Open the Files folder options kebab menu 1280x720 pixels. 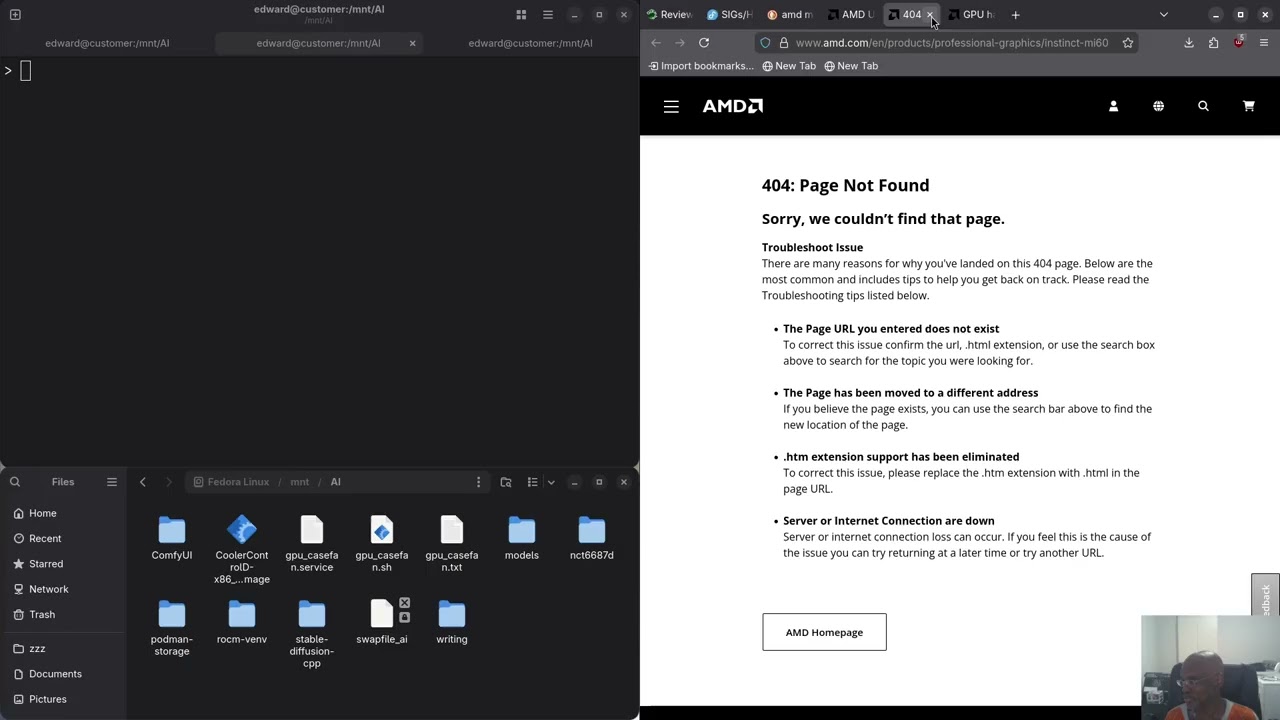[x=478, y=482]
